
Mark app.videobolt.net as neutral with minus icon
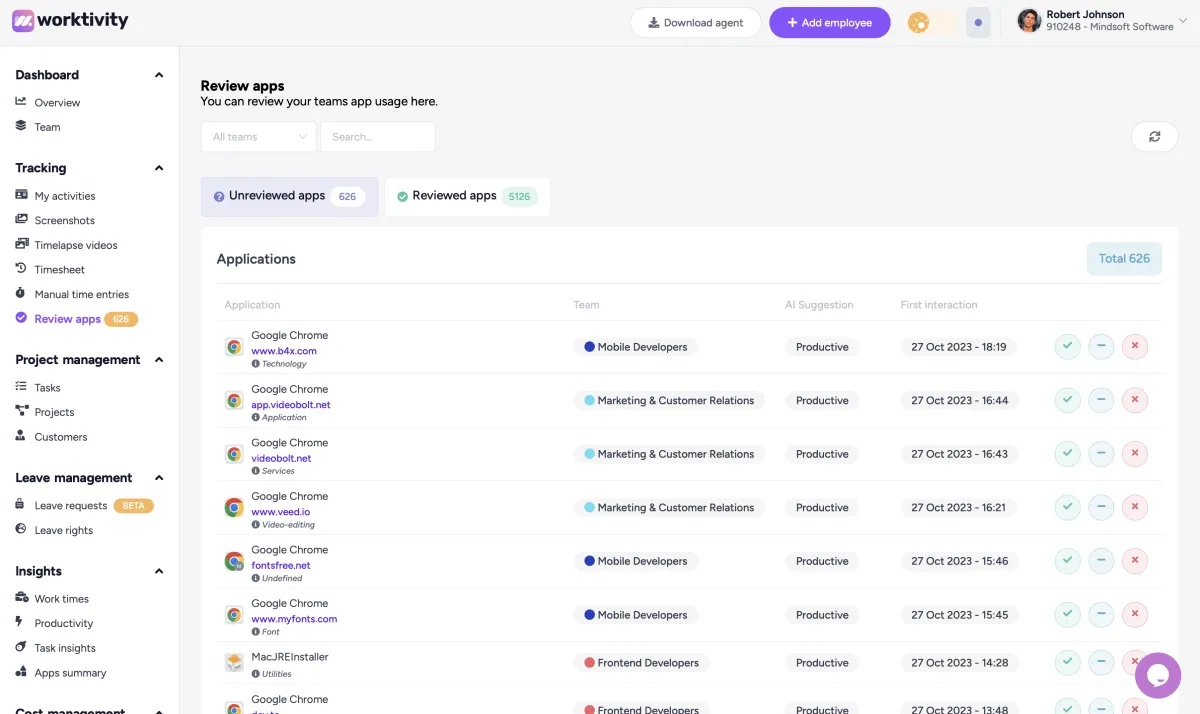(1101, 401)
